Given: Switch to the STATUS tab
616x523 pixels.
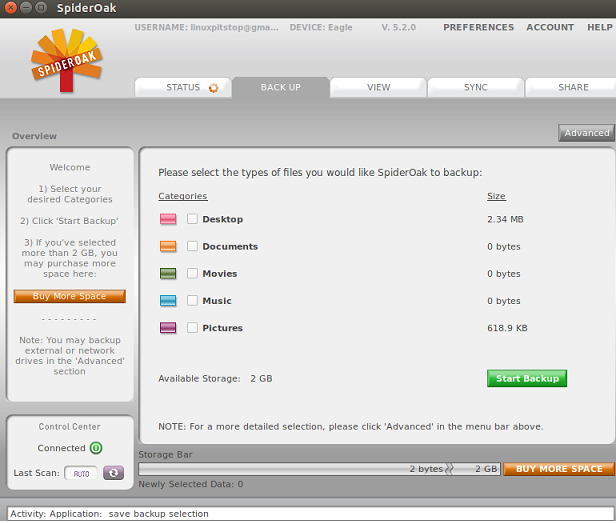Looking at the screenshot, I should [183, 87].
